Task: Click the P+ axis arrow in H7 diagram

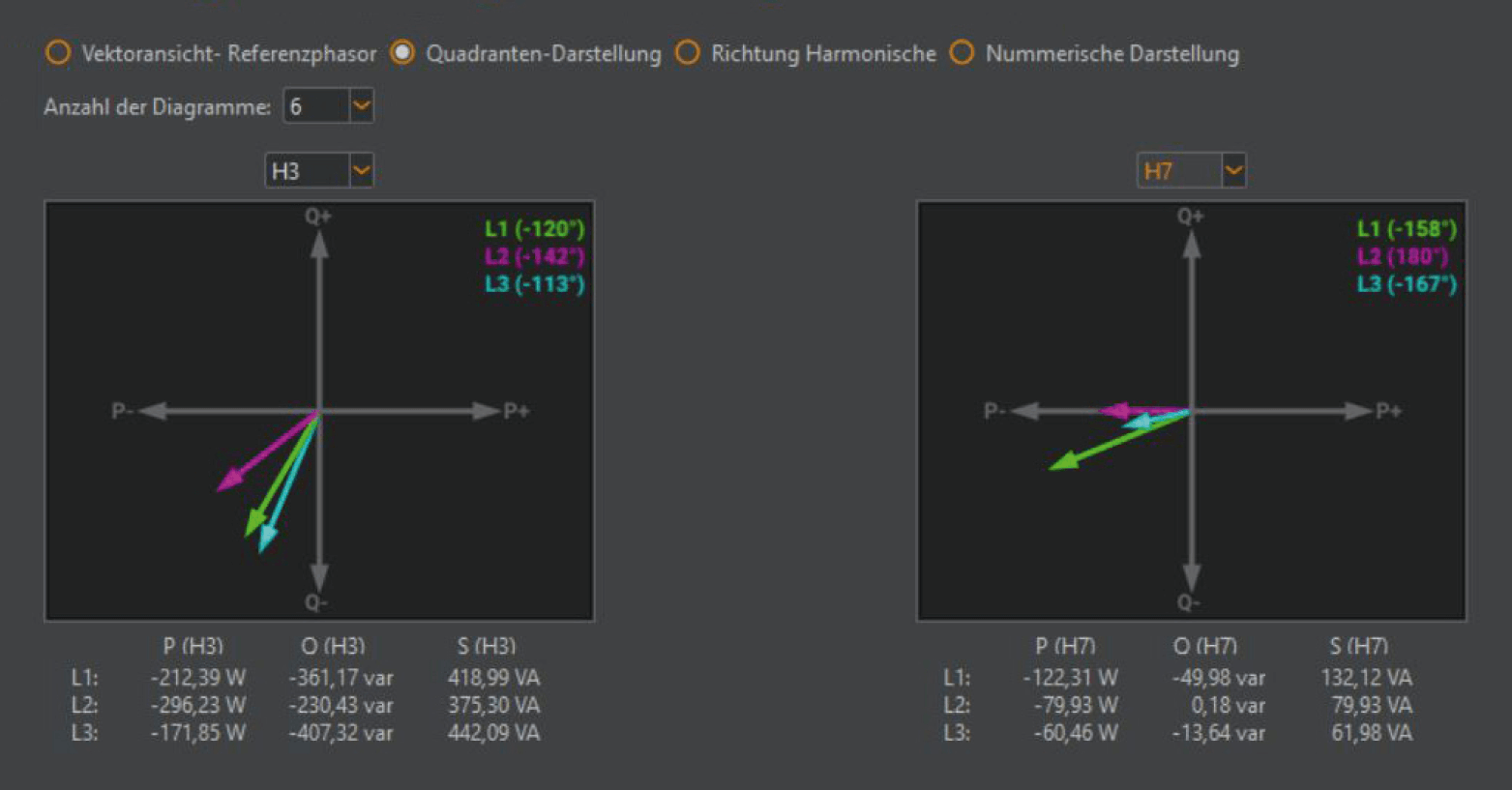Action: click(1356, 411)
